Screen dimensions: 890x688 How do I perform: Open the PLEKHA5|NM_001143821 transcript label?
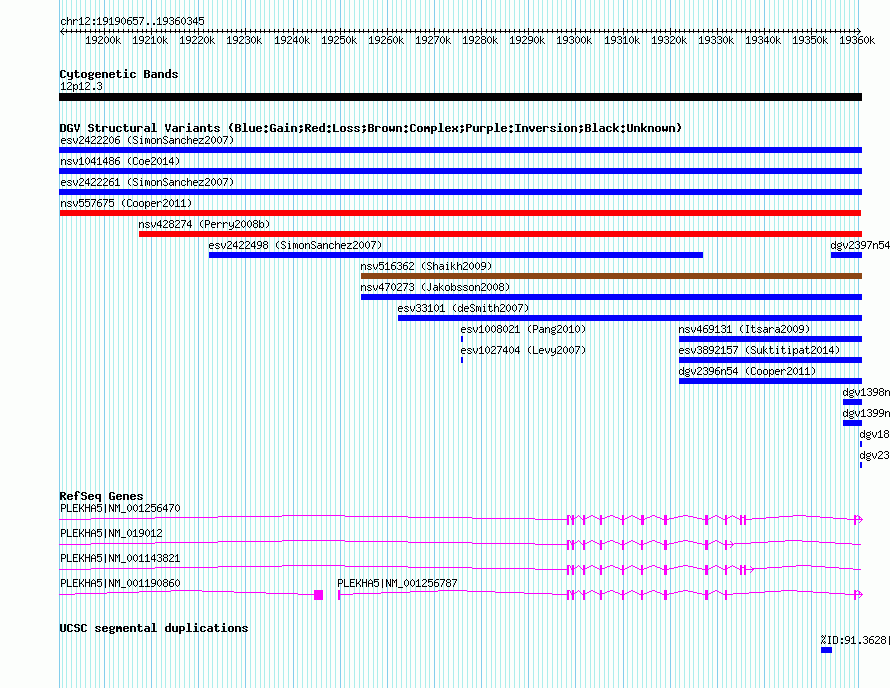tap(120, 558)
